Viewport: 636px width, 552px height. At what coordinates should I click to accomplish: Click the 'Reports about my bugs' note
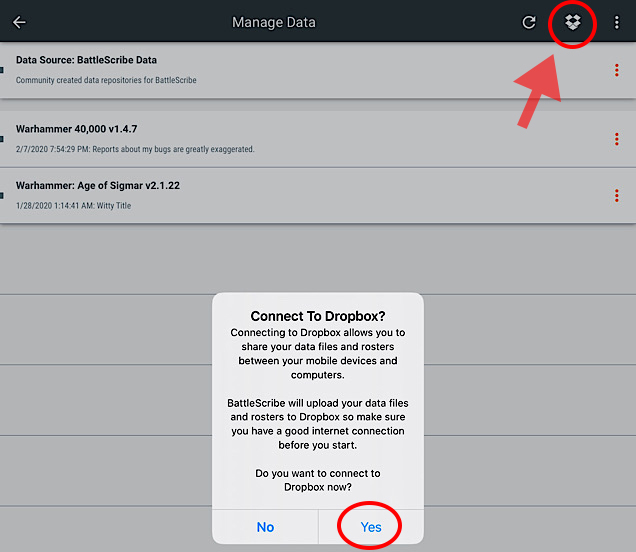tap(135, 149)
